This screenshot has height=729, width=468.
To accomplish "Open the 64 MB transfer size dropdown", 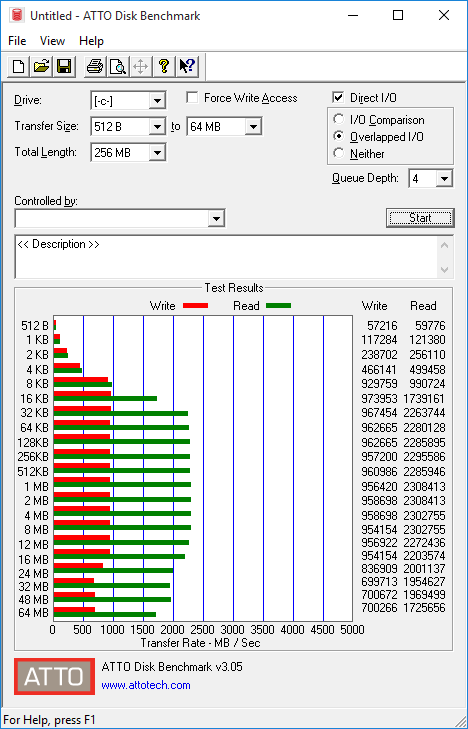I will (x=253, y=126).
